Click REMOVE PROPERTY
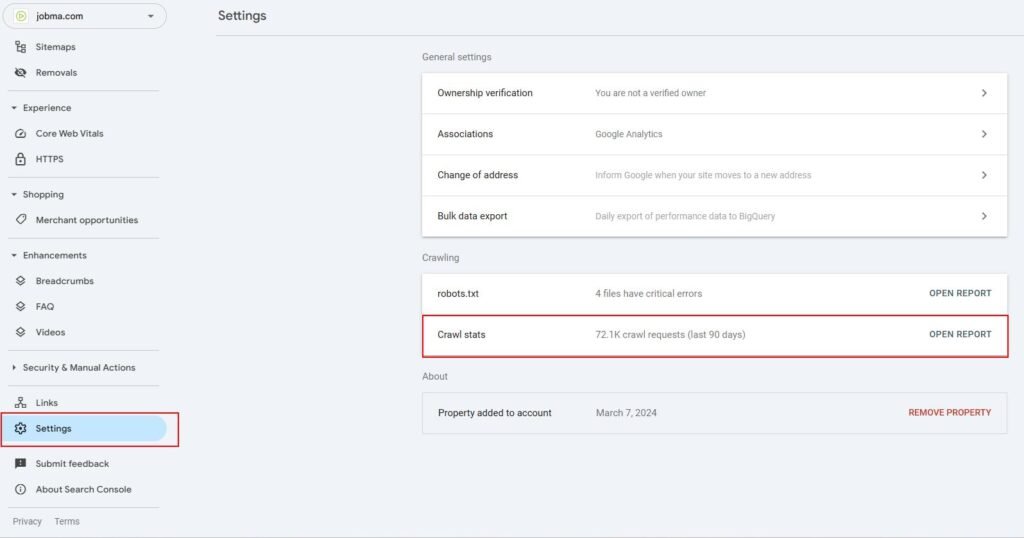The width and height of the screenshot is (1024, 538). pyautogui.click(x=950, y=413)
